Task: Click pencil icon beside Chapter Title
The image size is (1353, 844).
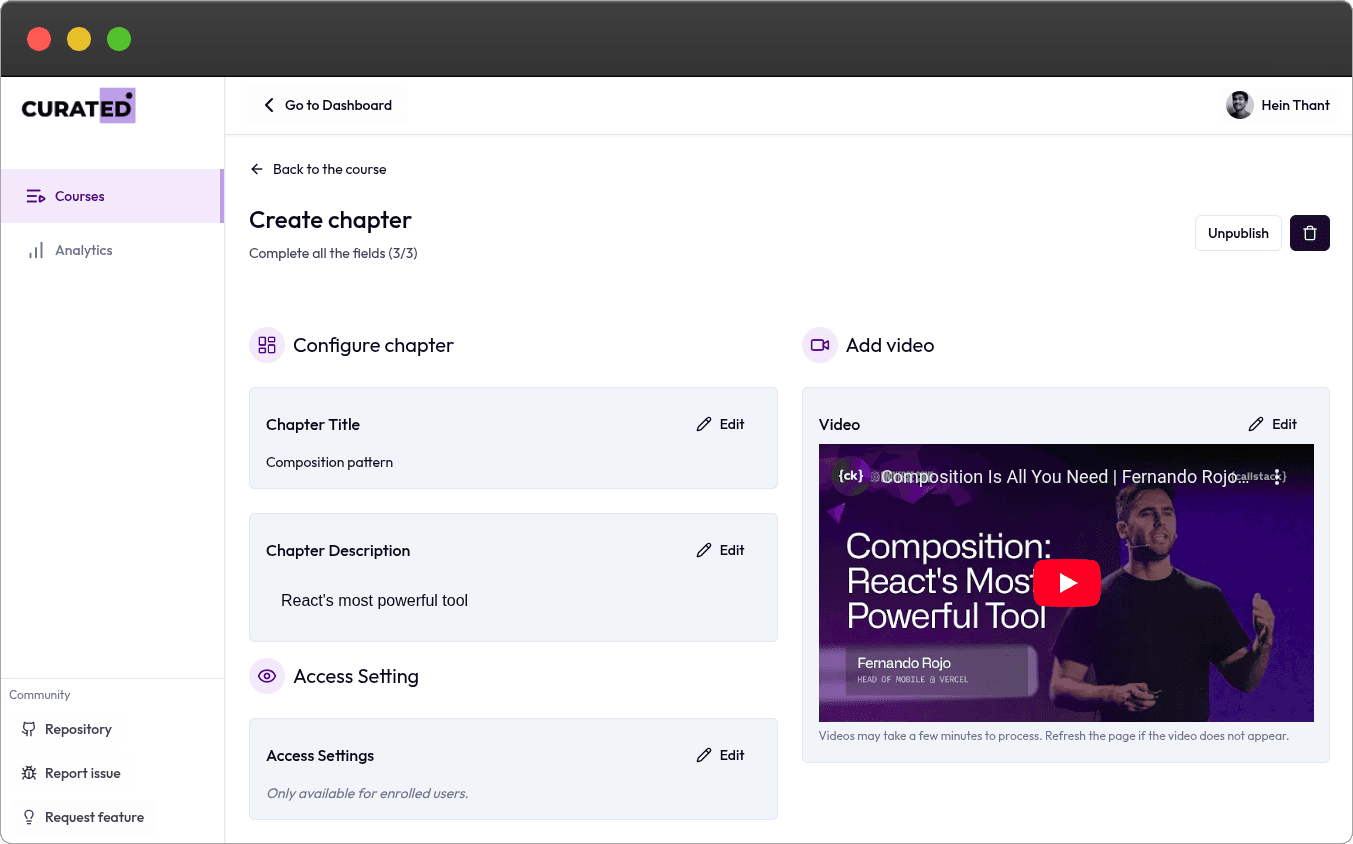Action: (x=704, y=424)
